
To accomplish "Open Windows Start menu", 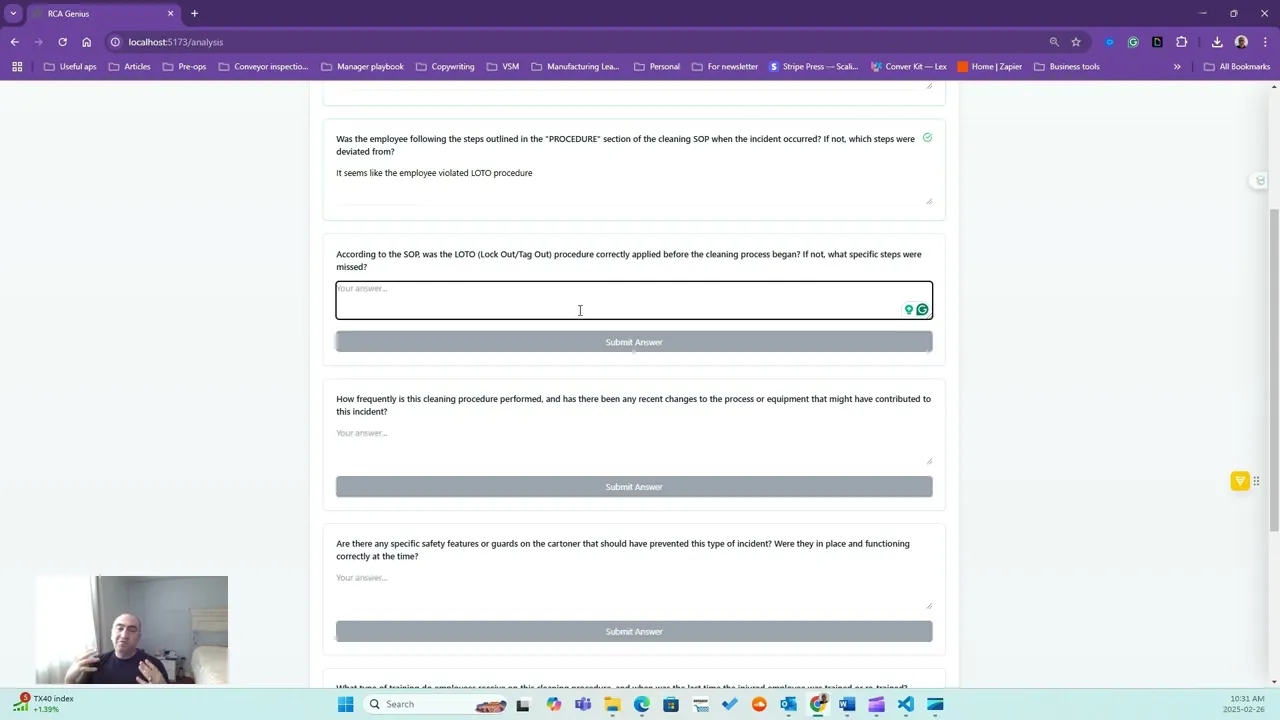I will (x=345, y=704).
